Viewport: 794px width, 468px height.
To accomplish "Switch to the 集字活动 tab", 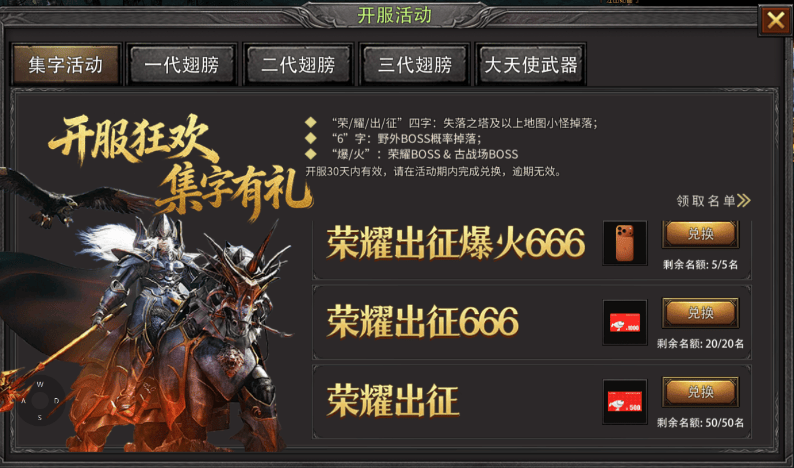I will click(x=66, y=64).
